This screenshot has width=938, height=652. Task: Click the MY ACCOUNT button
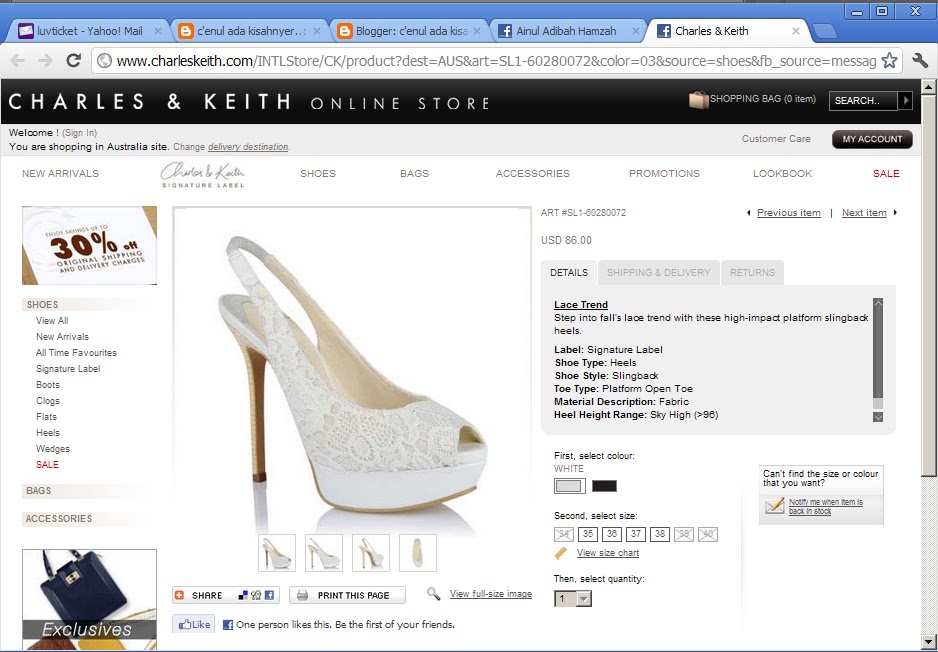[x=872, y=139]
